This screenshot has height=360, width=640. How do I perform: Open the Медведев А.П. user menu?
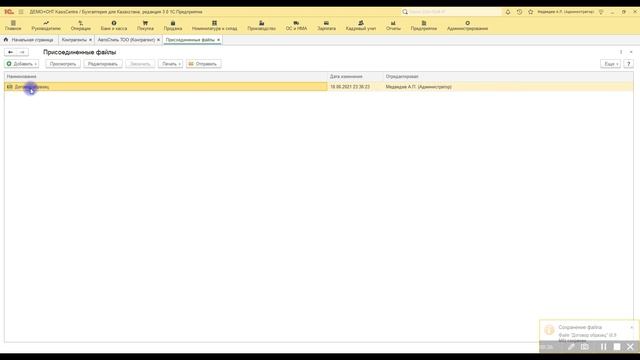565,12
